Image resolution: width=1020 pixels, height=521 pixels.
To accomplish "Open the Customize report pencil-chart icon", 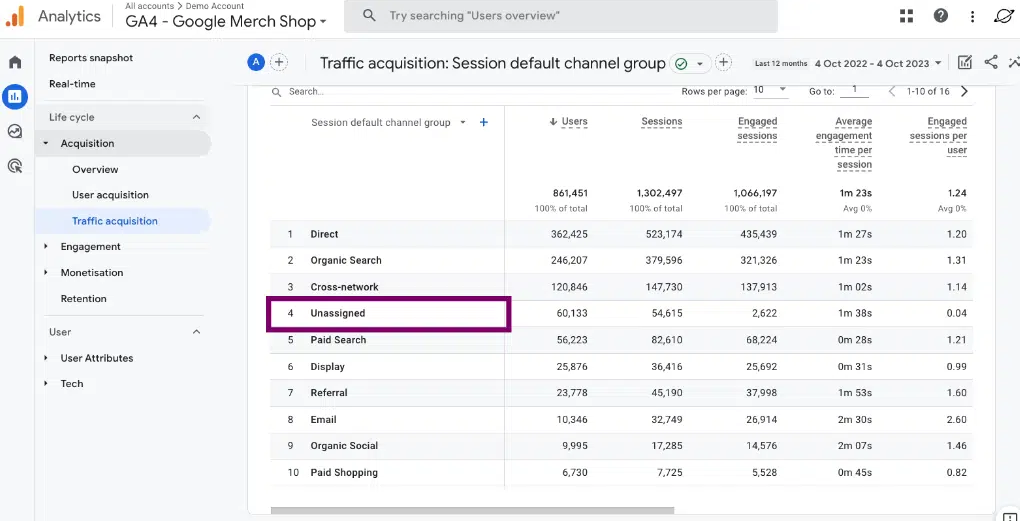I will 964,62.
